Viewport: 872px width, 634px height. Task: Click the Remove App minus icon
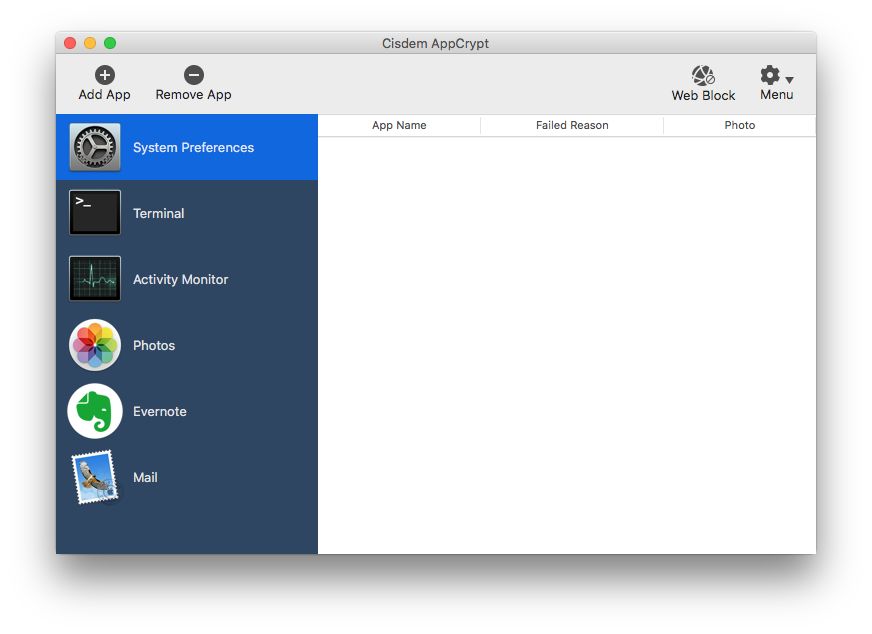(x=194, y=75)
